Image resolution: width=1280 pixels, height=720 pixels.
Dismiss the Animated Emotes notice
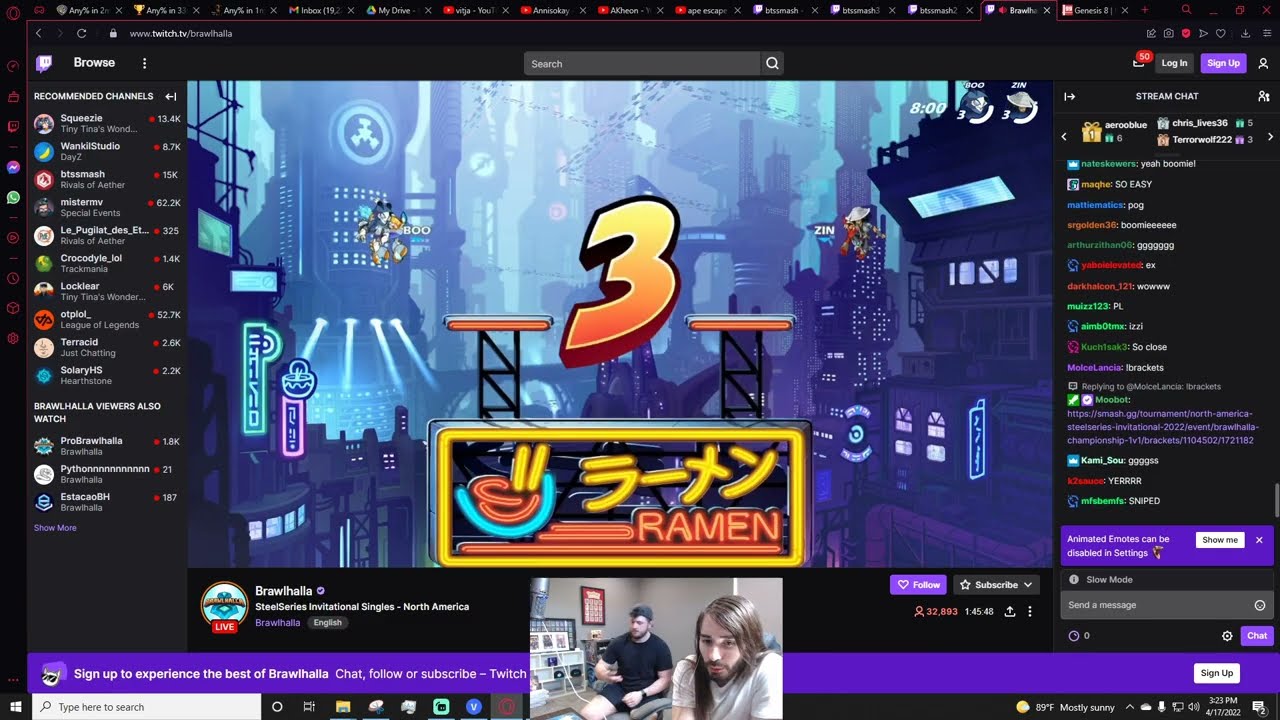(x=1259, y=540)
